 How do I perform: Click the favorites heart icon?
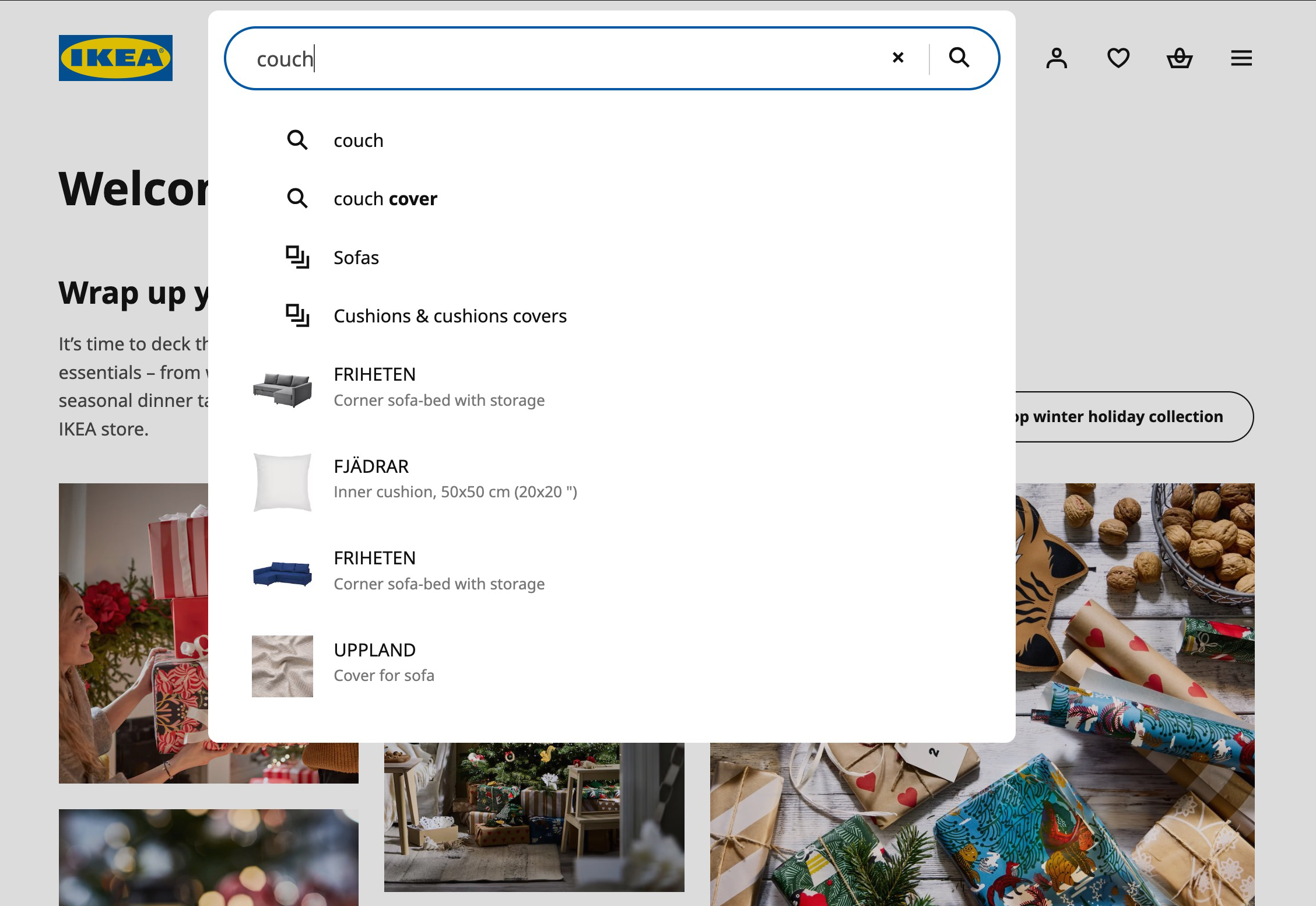(x=1118, y=57)
